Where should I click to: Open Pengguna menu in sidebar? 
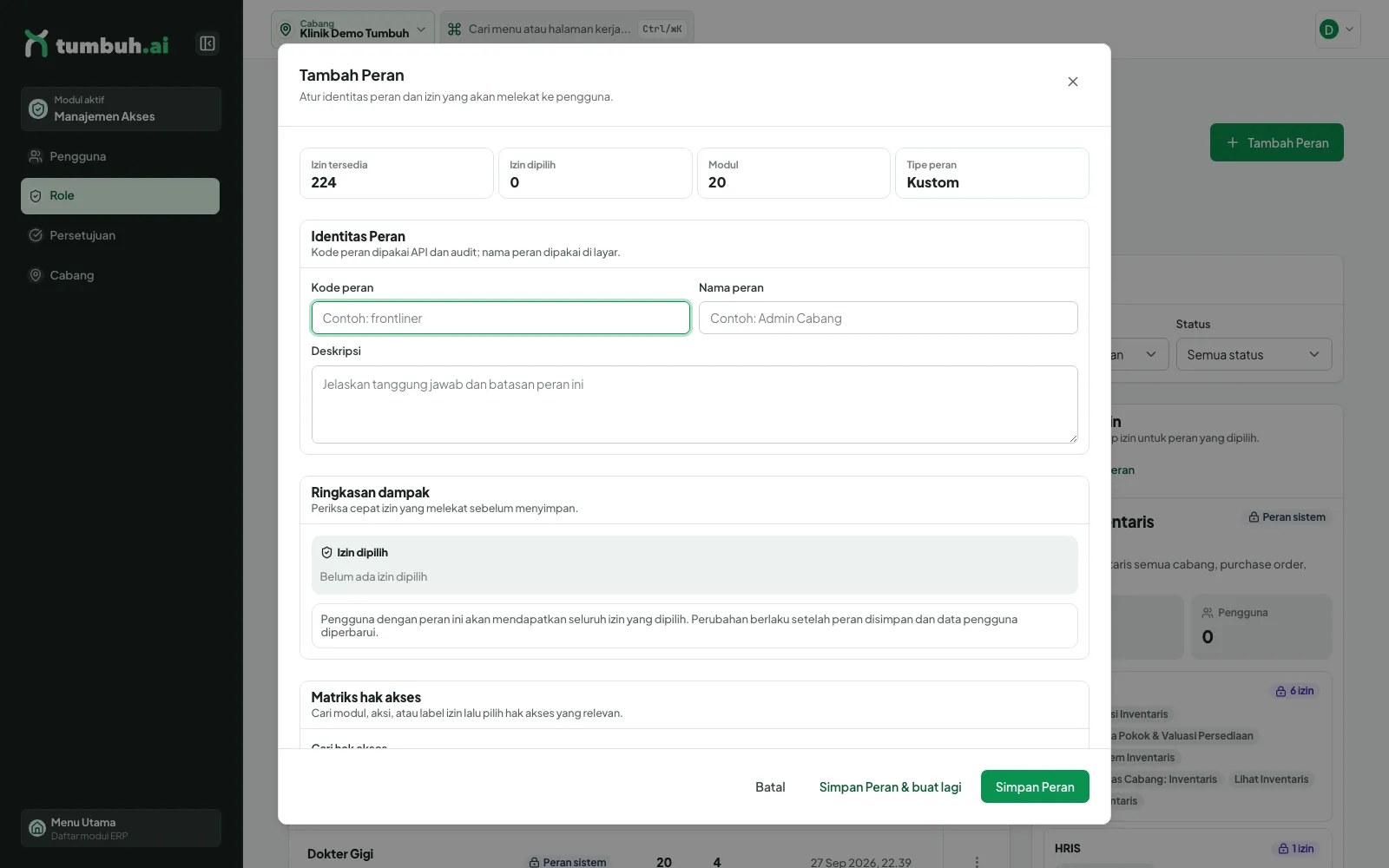tap(120, 156)
